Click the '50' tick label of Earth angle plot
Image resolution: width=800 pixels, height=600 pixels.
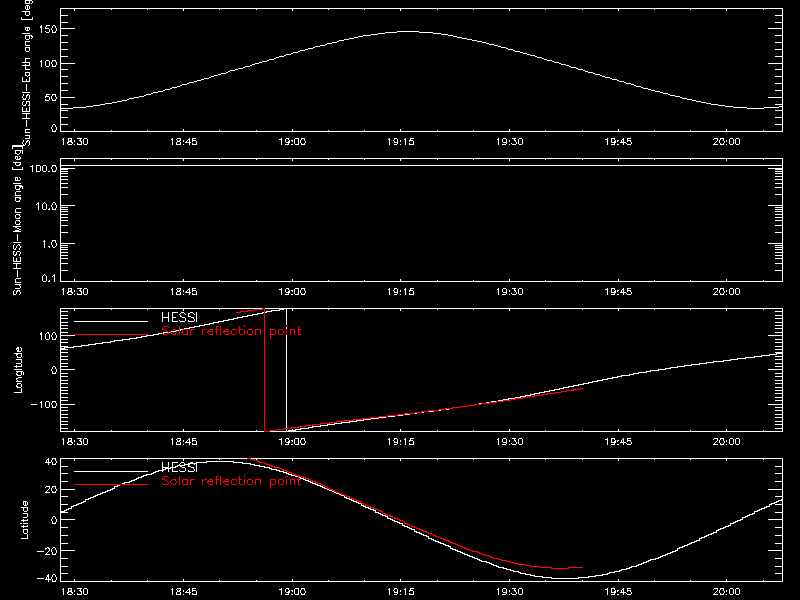(51, 97)
